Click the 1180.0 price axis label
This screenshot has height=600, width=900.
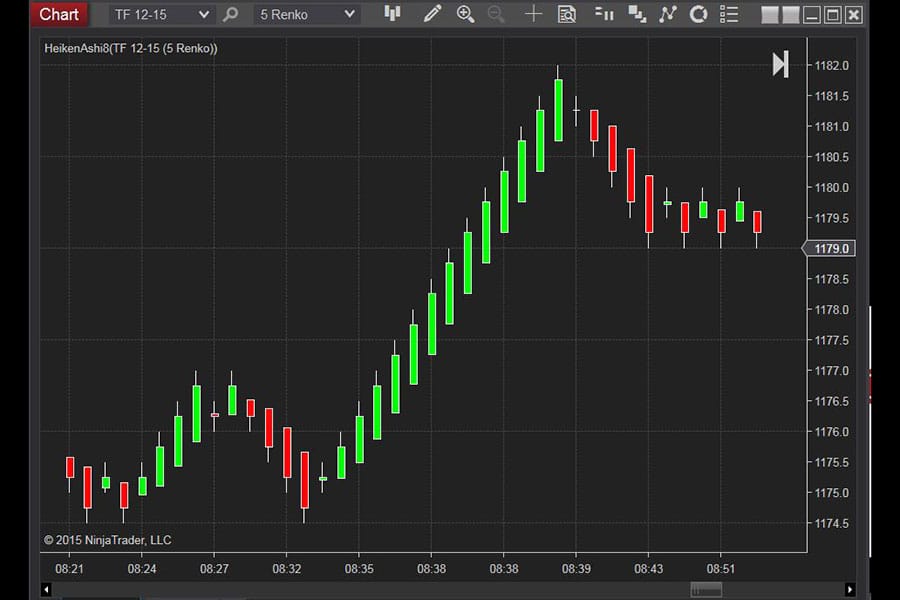click(x=831, y=188)
